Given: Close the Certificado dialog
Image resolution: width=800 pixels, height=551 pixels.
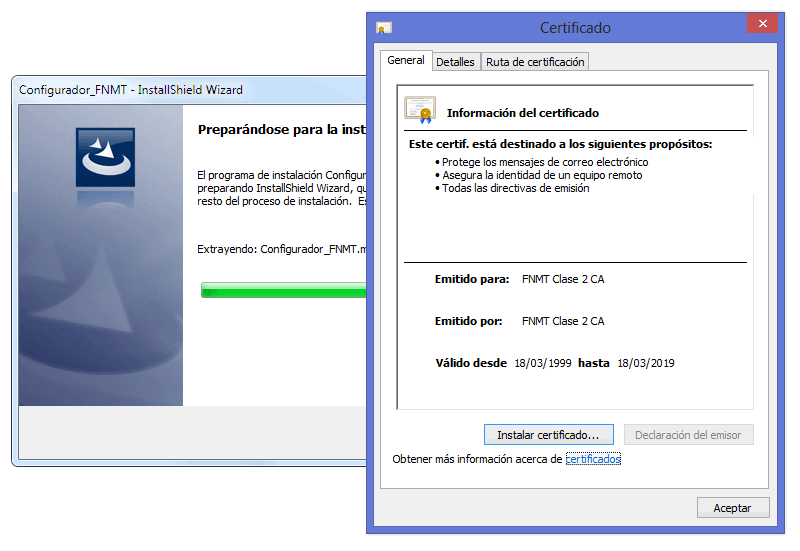Looking at the screenshot, I should [762, 23].
